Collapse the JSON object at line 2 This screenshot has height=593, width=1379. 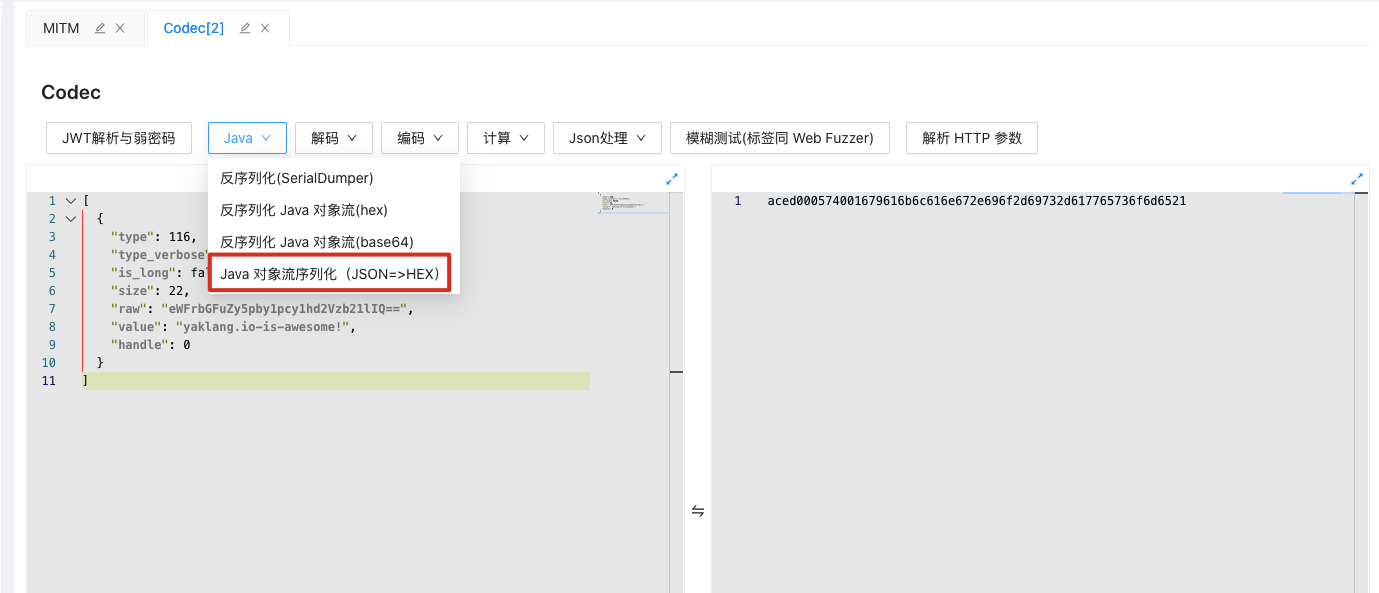tap(70, 219)
